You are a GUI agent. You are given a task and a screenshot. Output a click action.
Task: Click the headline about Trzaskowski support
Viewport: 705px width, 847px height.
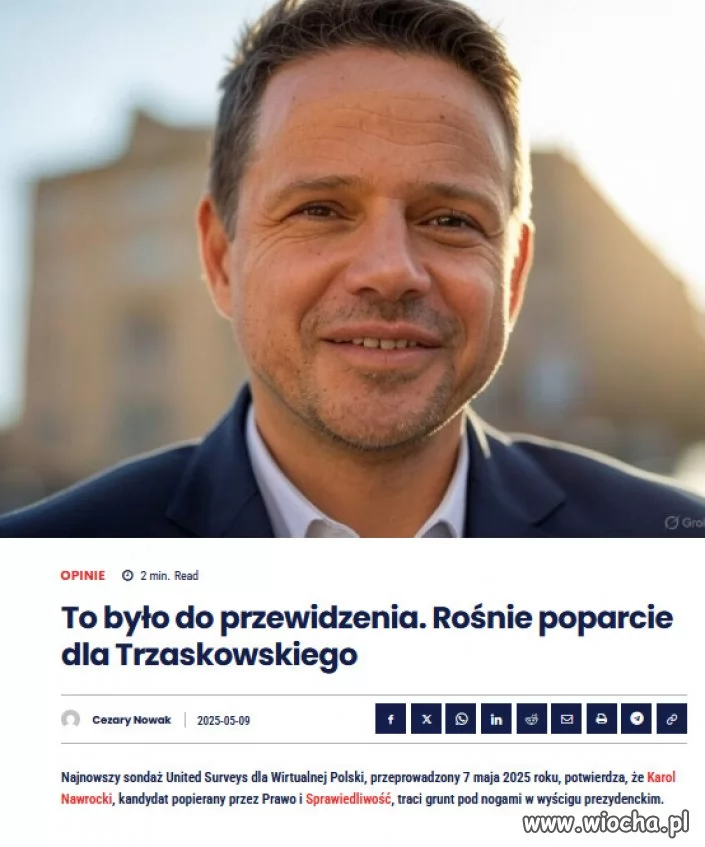pos(367,636)
